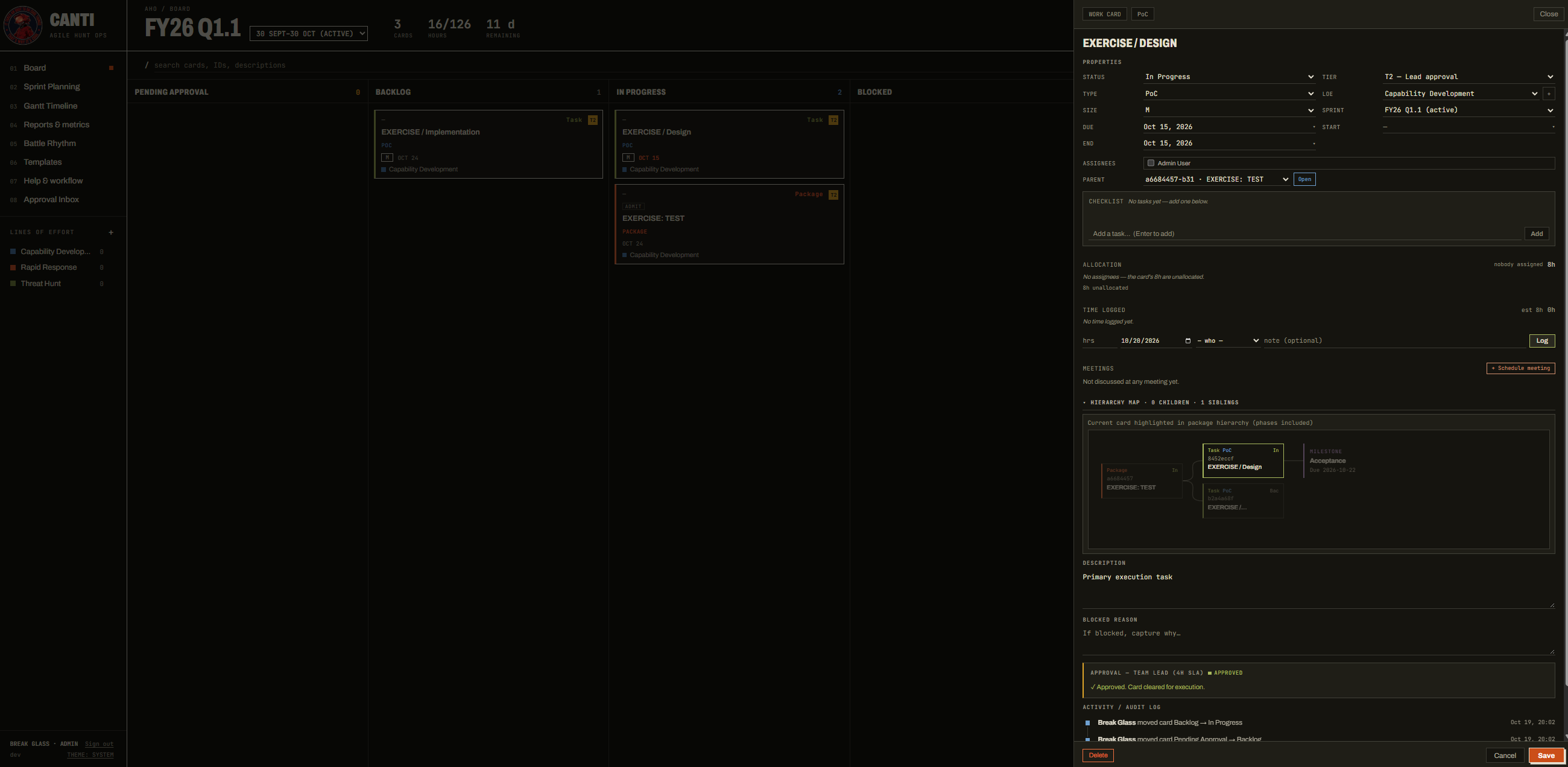Open the Parent dropdown EXERCISE: TEST
1568x767 pixels.
1216,179
